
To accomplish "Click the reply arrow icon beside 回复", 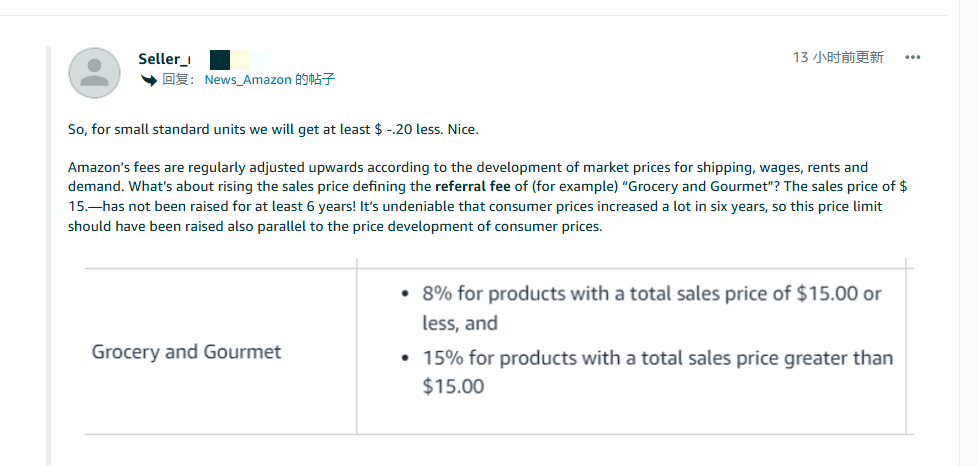I will tap(148, 80).
